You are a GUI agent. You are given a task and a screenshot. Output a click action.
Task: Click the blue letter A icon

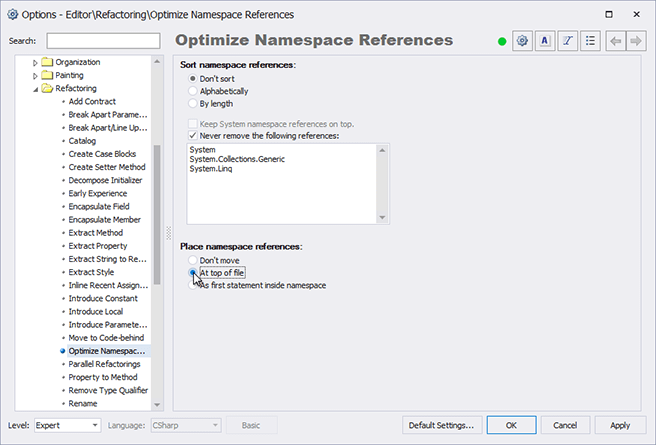pos(545,41)
